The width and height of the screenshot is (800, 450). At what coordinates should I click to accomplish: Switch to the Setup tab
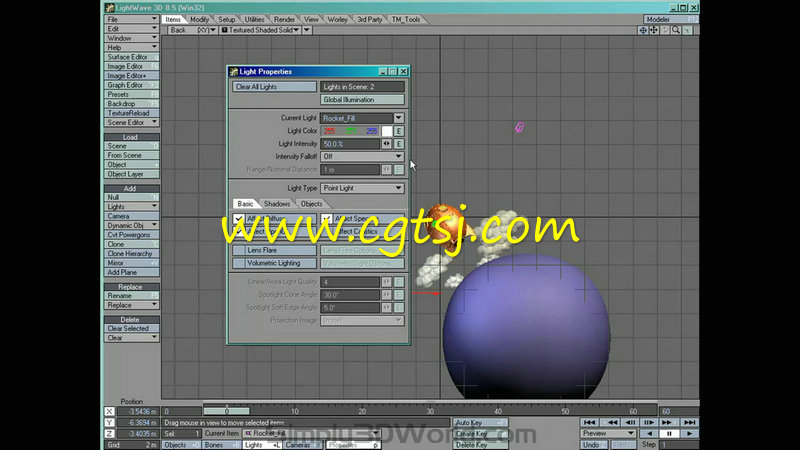227,19
